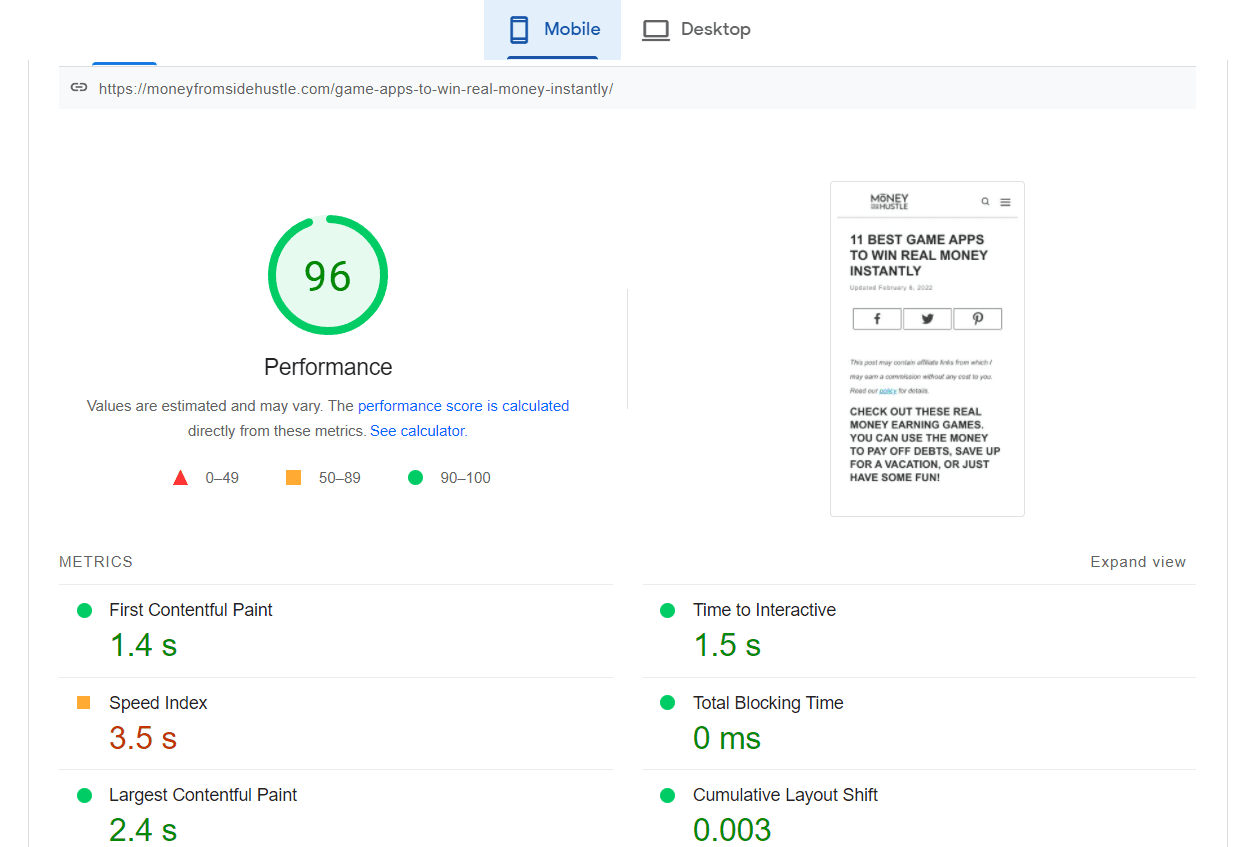This screenshot has width=1247, height=847.
Task: Click the See calculator link
Action: coord(417,430)
